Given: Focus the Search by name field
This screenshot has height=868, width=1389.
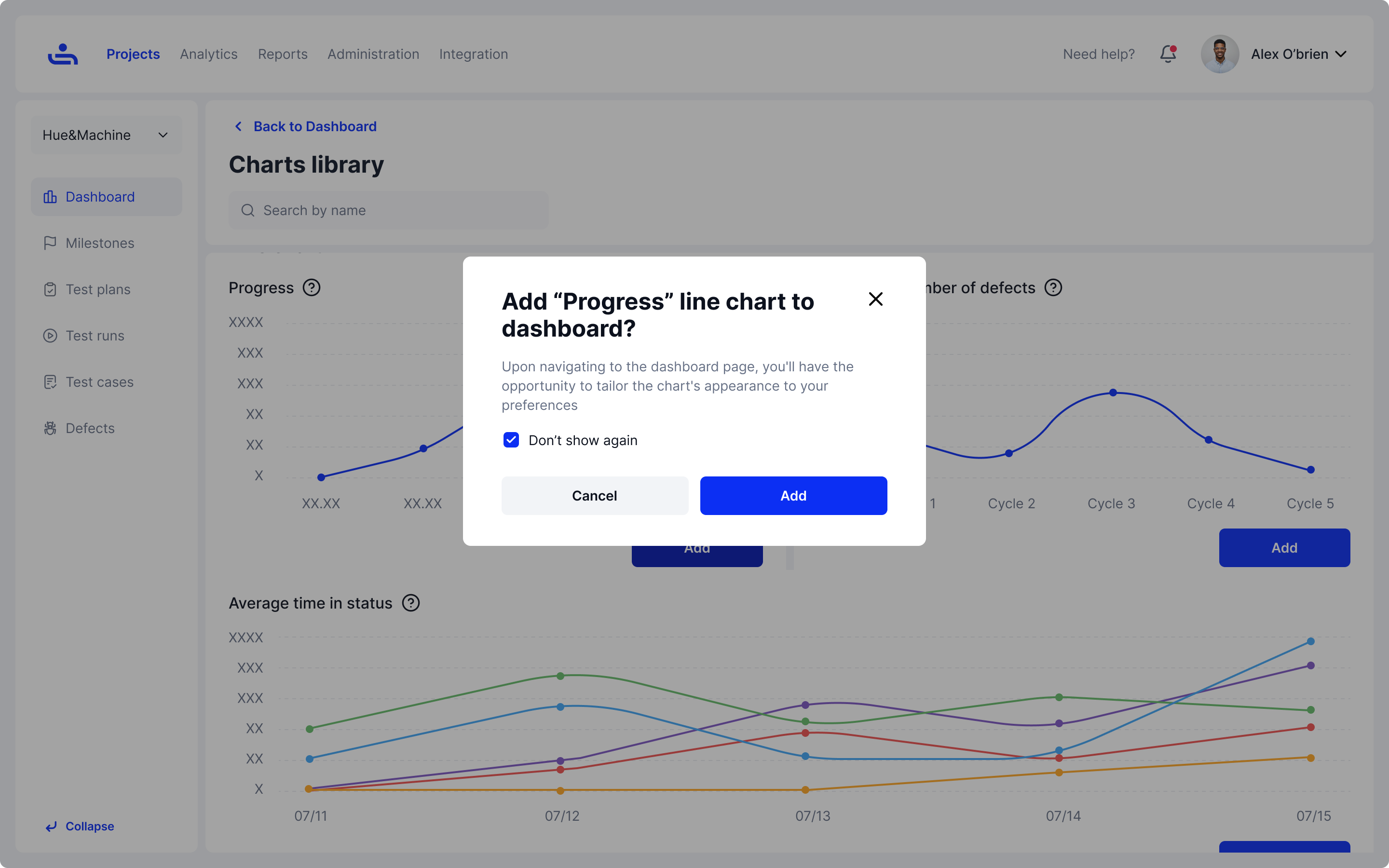Looking at the screenshot, I should click(389, 210).
